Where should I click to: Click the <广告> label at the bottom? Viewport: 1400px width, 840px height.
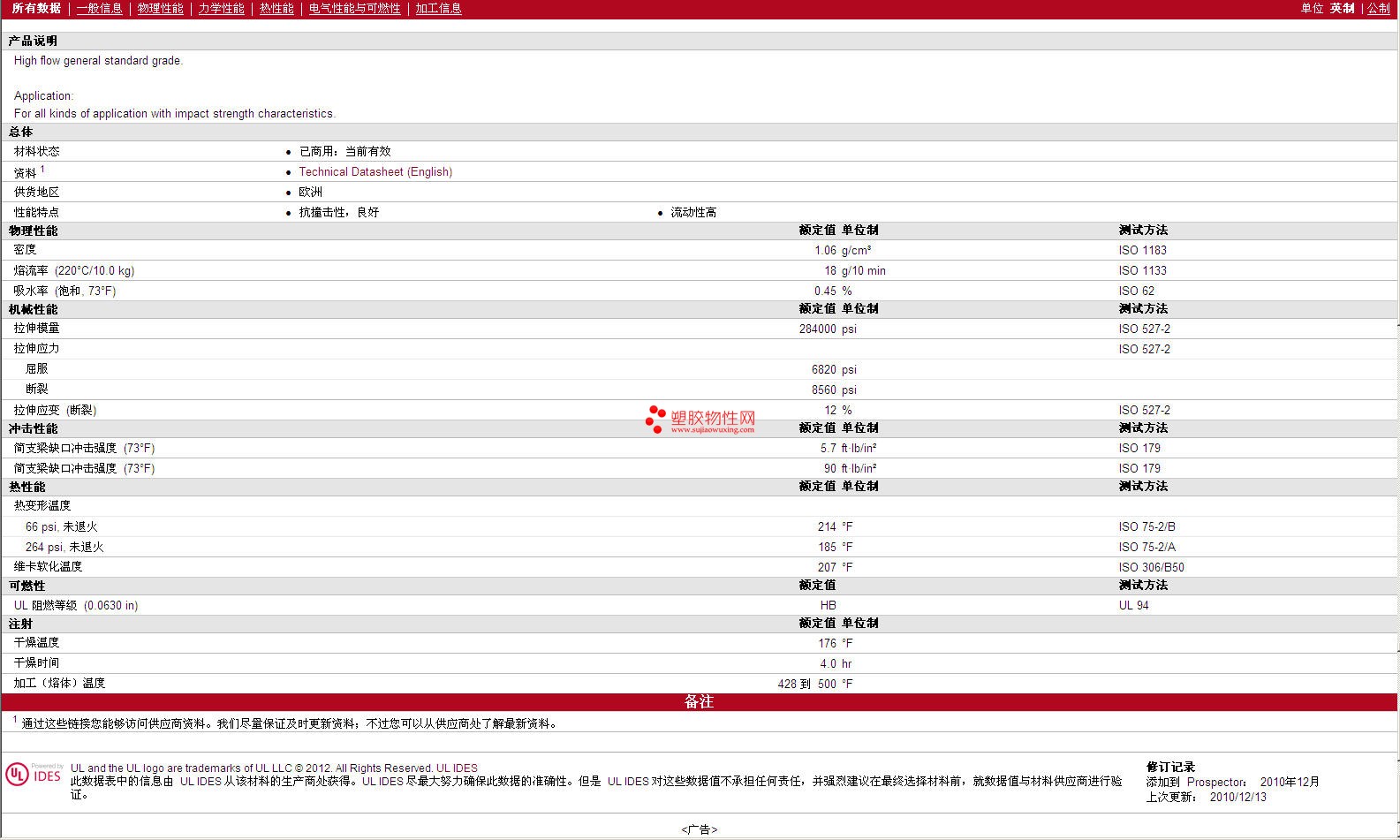pyautogui.click(x=700, y=830)
